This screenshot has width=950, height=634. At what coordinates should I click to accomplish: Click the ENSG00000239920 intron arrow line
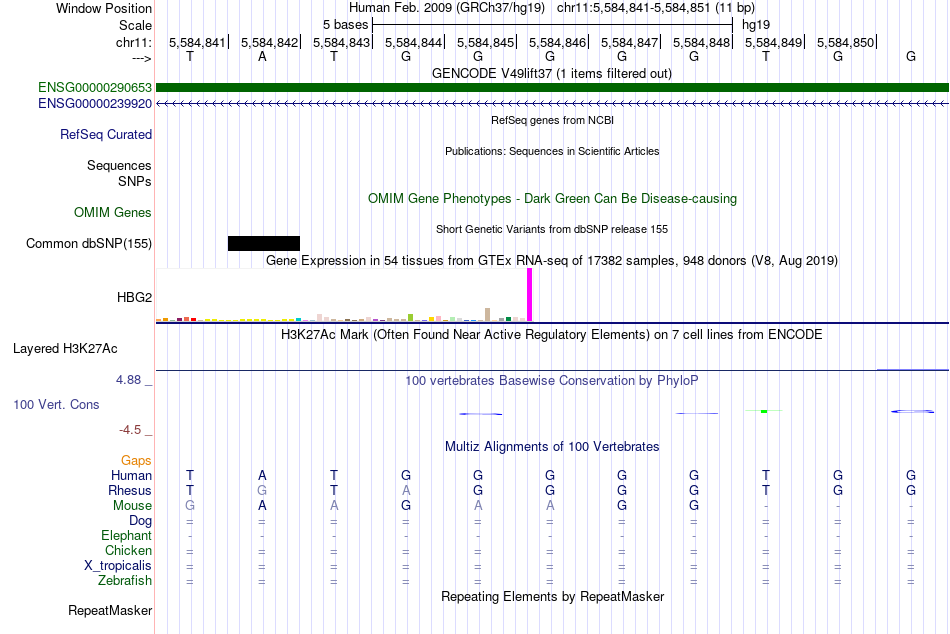tap(552, 104)
